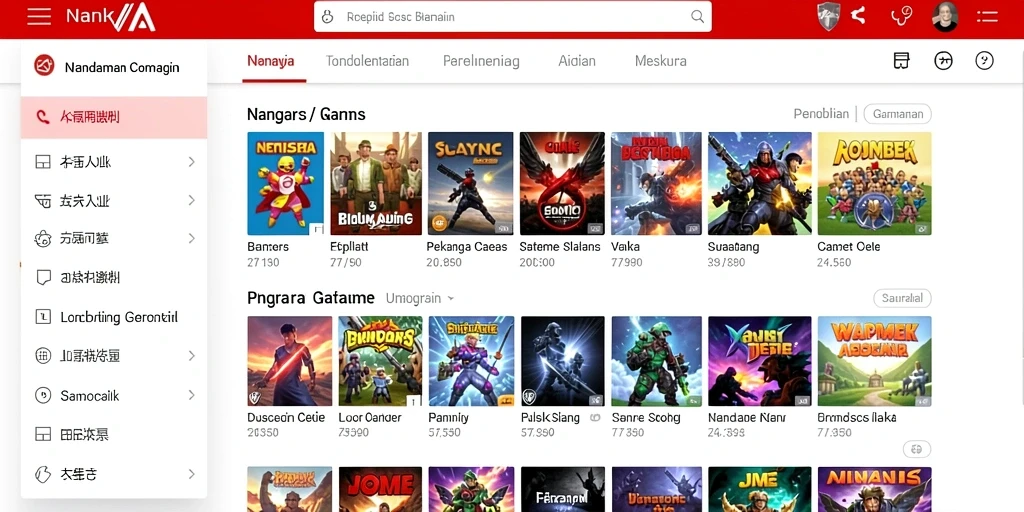
Task: Open the Camet Oele game thumbnail
Action: [874, 184]
